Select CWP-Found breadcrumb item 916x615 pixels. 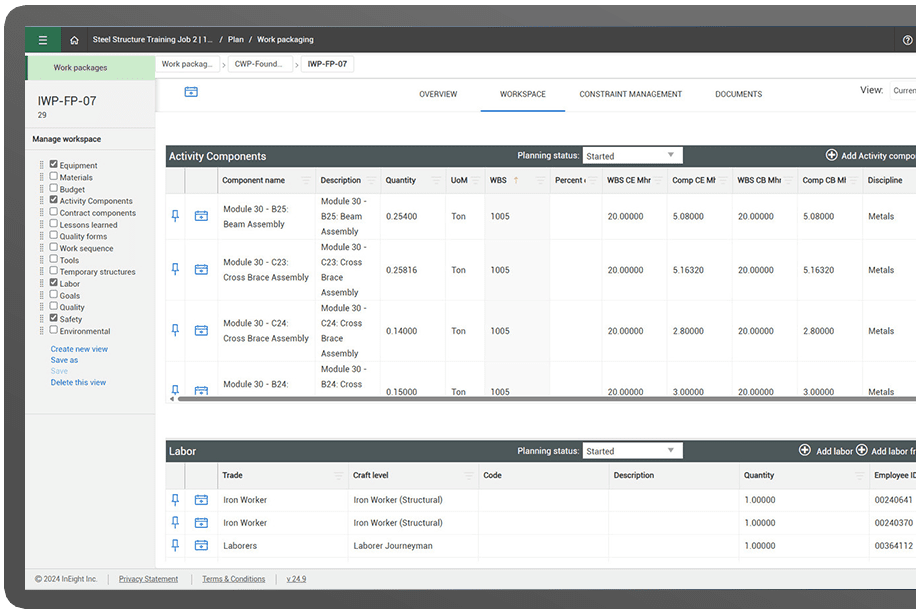pyautogui.click(x=257, y=64)
